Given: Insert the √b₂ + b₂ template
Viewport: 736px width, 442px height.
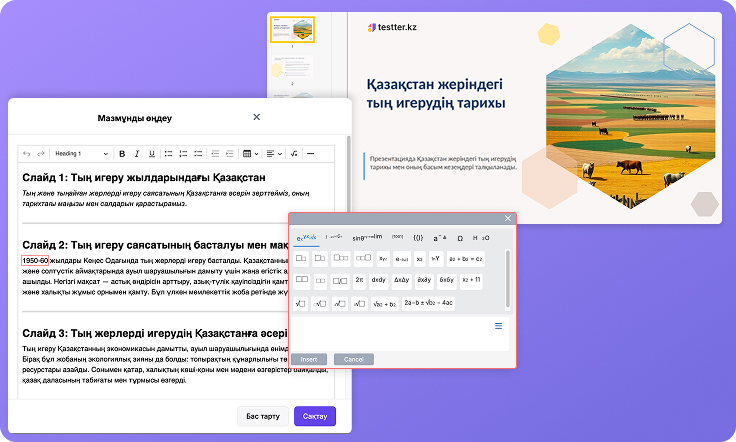Looking at the screenshot, I should 384,304.
